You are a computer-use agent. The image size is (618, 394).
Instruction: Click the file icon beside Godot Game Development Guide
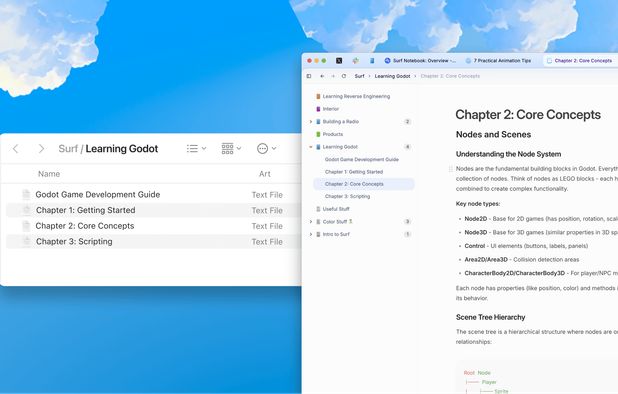click(26, 194)
